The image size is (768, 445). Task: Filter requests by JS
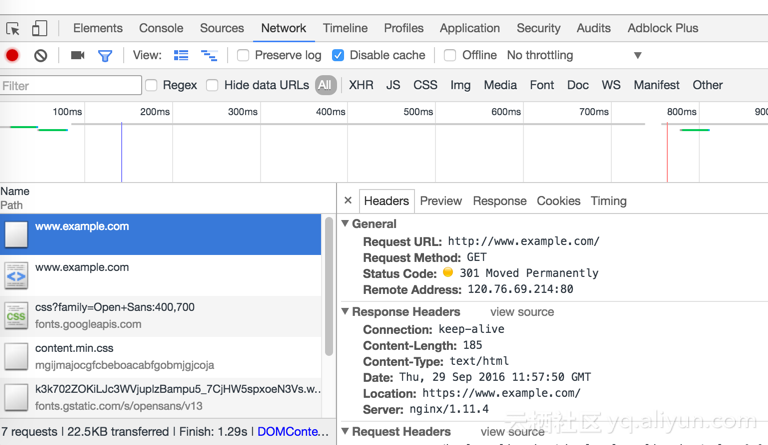393,85
